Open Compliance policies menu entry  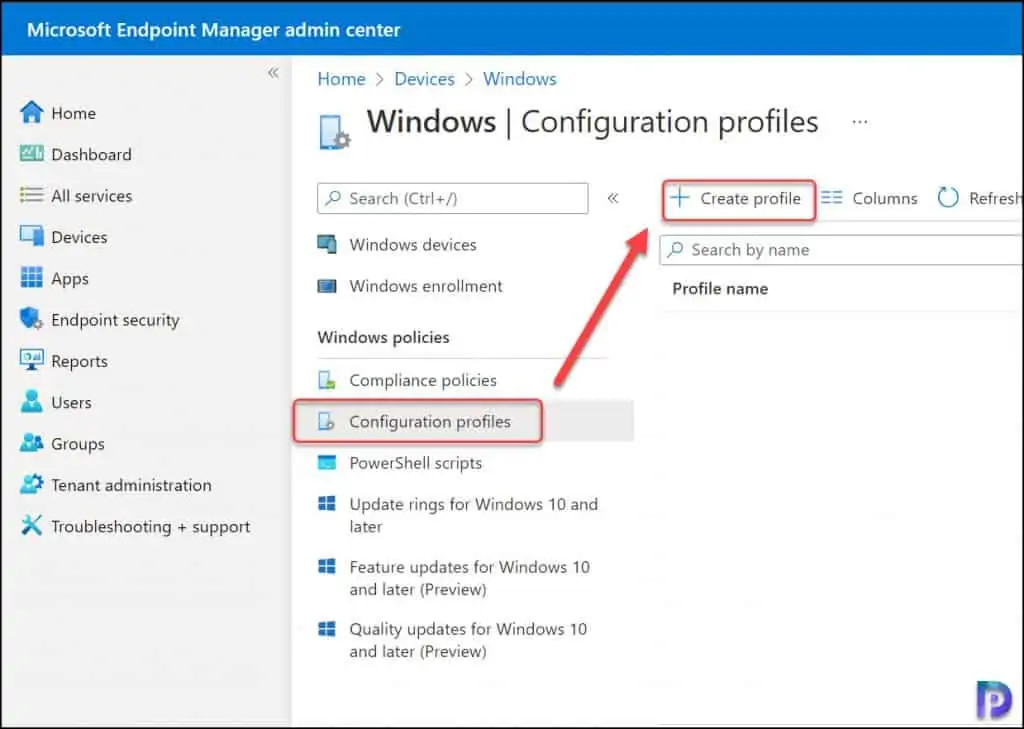click(423, 380)
